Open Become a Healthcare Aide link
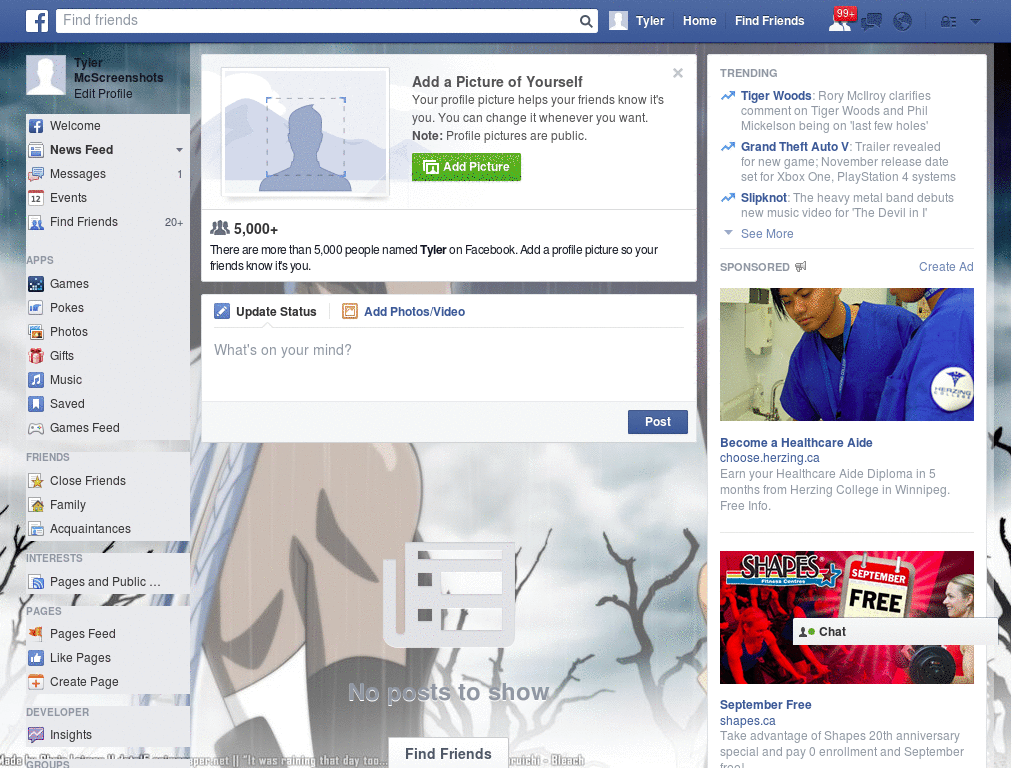Screen dimensions: 1024x768 click(796, 443)
